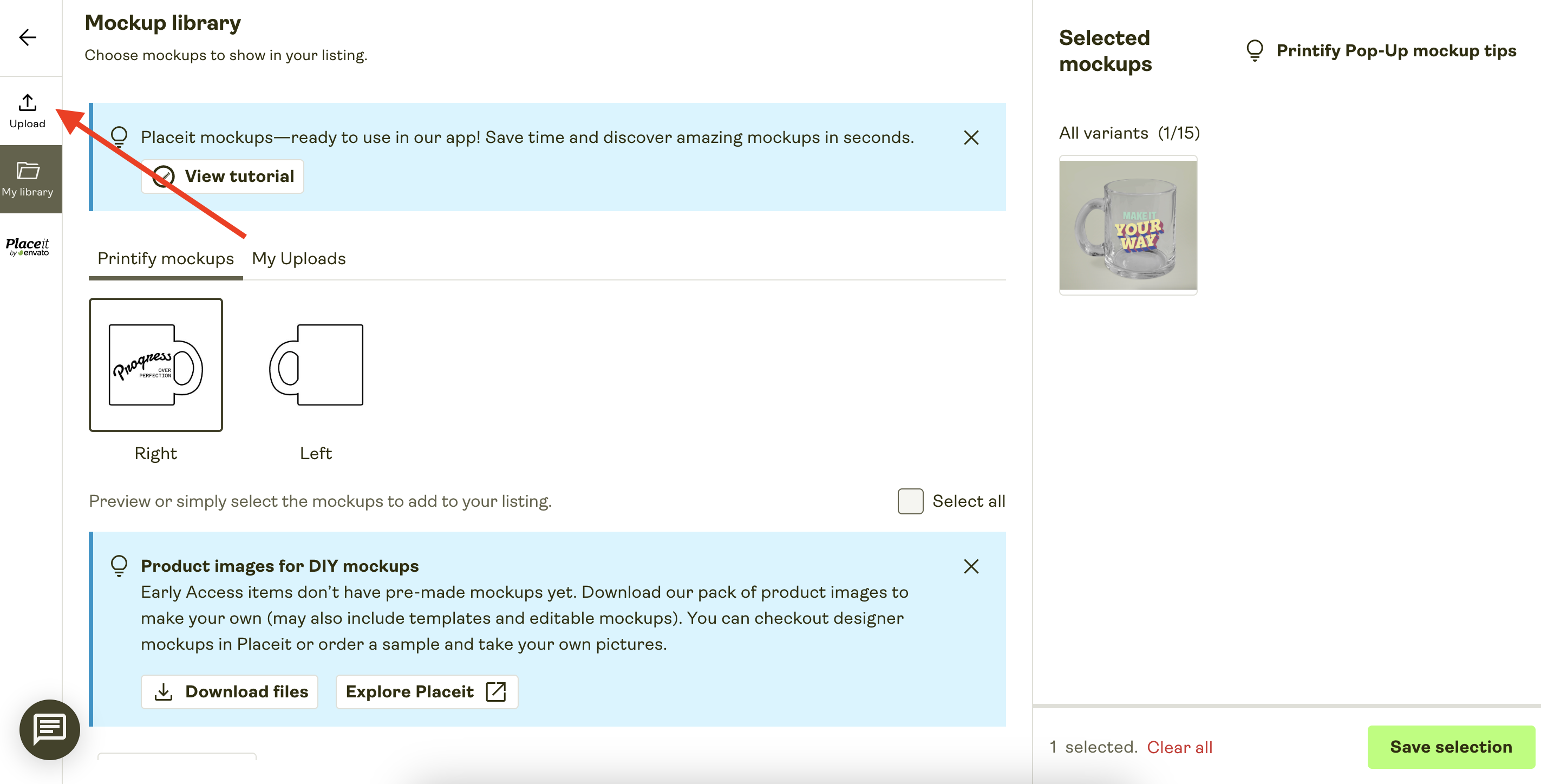Select the Right mug view thumbnail

155,365
